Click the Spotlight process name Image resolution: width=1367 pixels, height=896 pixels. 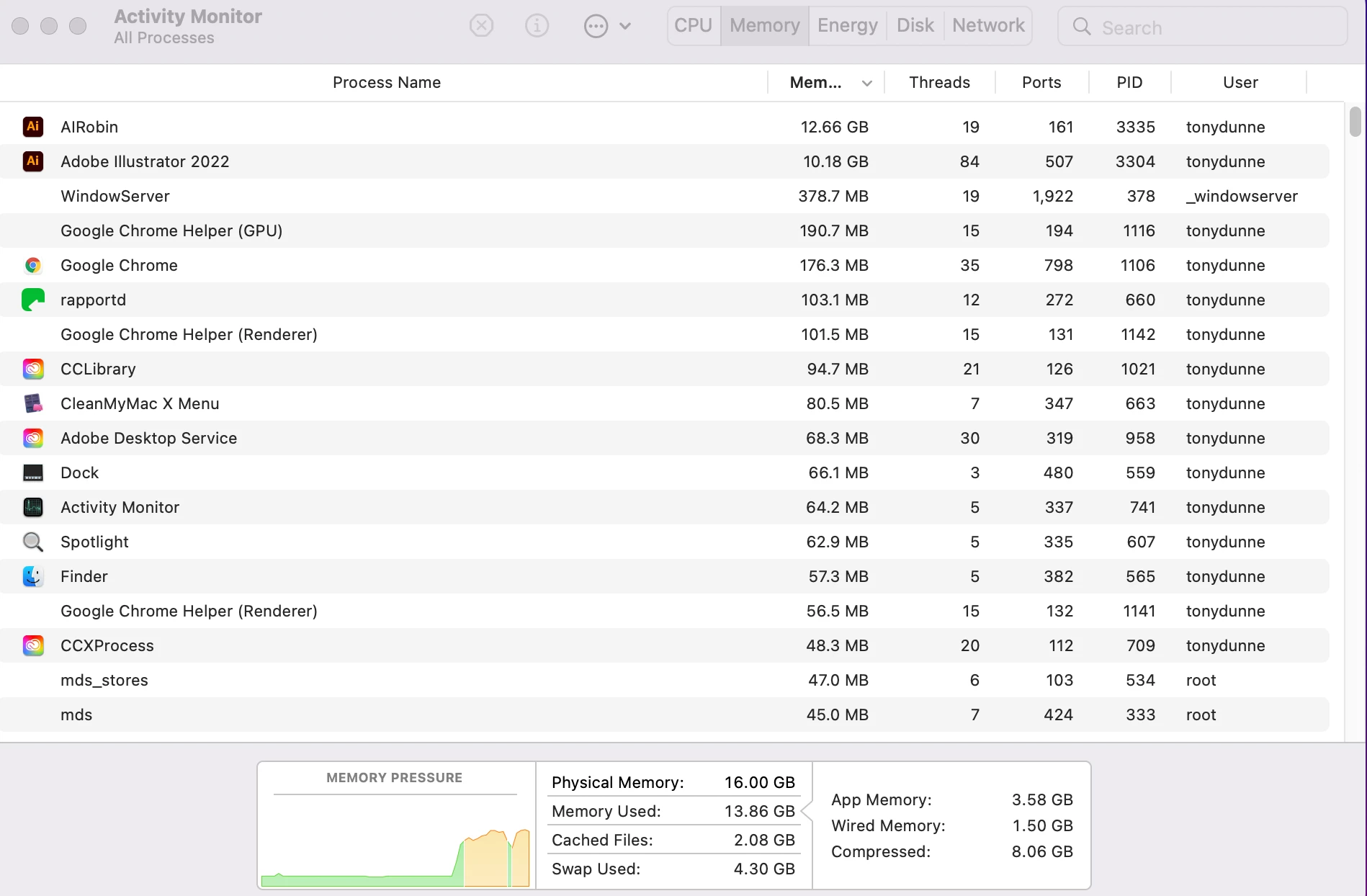click(x=94, y=542)
